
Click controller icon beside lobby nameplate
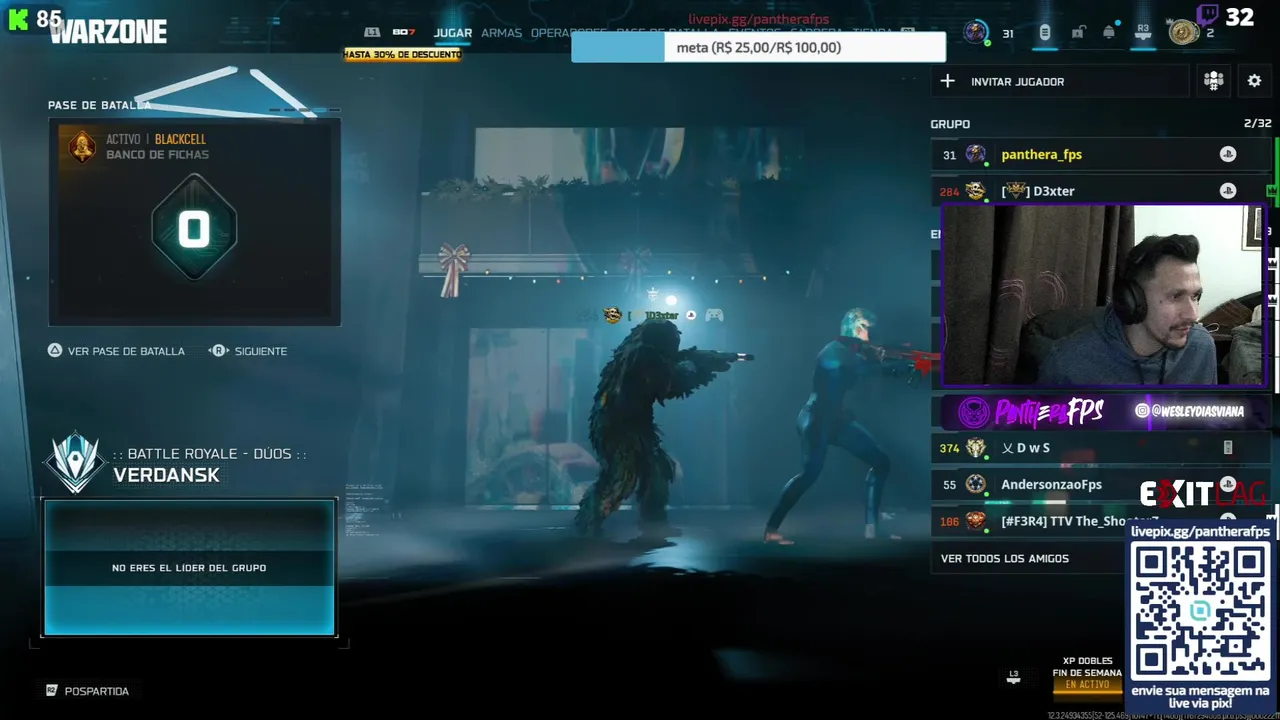(714, 315)
